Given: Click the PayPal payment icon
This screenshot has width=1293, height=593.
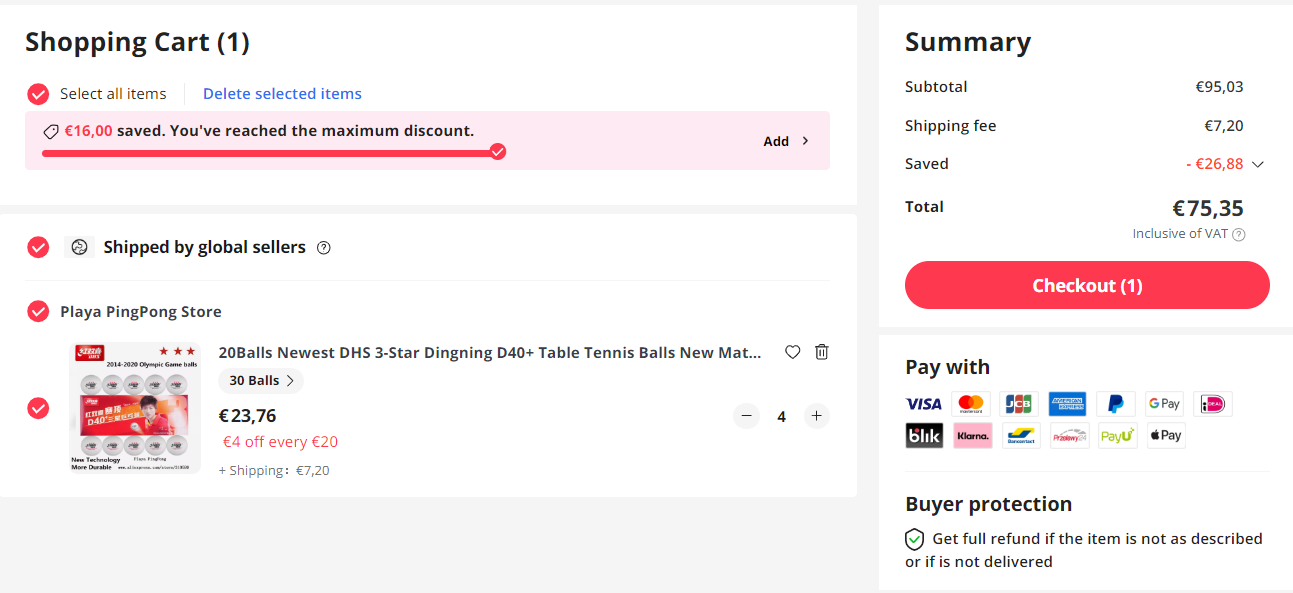Looking at the screenshot, I should coord(1116,404).
